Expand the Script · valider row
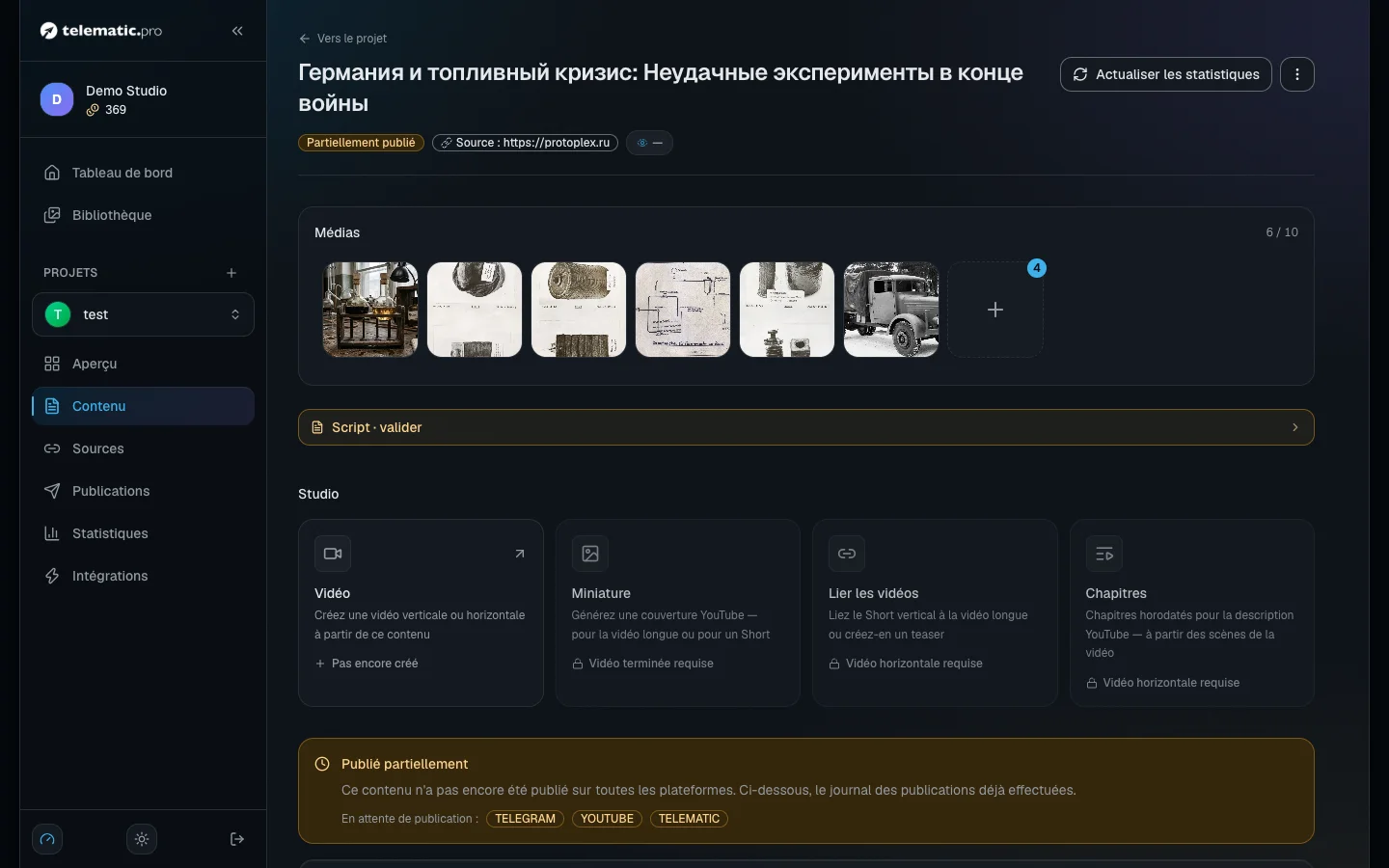Screen dimensions: 1389x868 click(806, 427)
